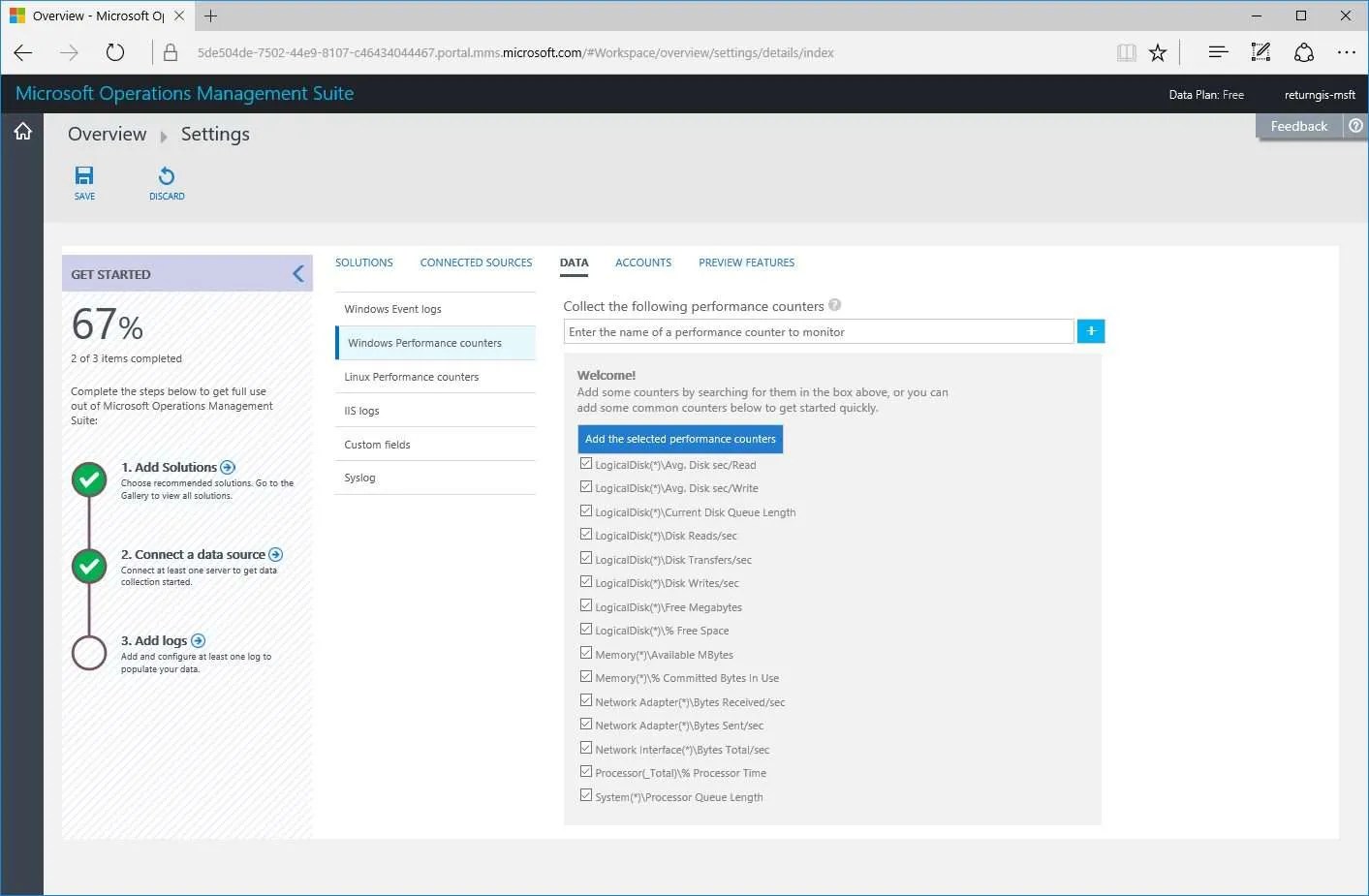The image size is (1369, 896).
Task: Switch to the Connected Sources tab
Action: 476,263
